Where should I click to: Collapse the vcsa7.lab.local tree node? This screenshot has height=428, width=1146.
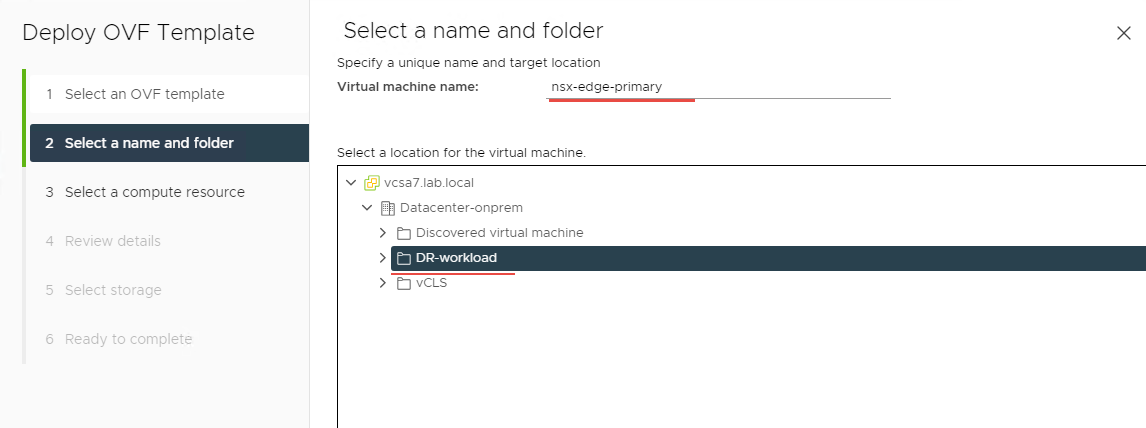tap(350, 183)
